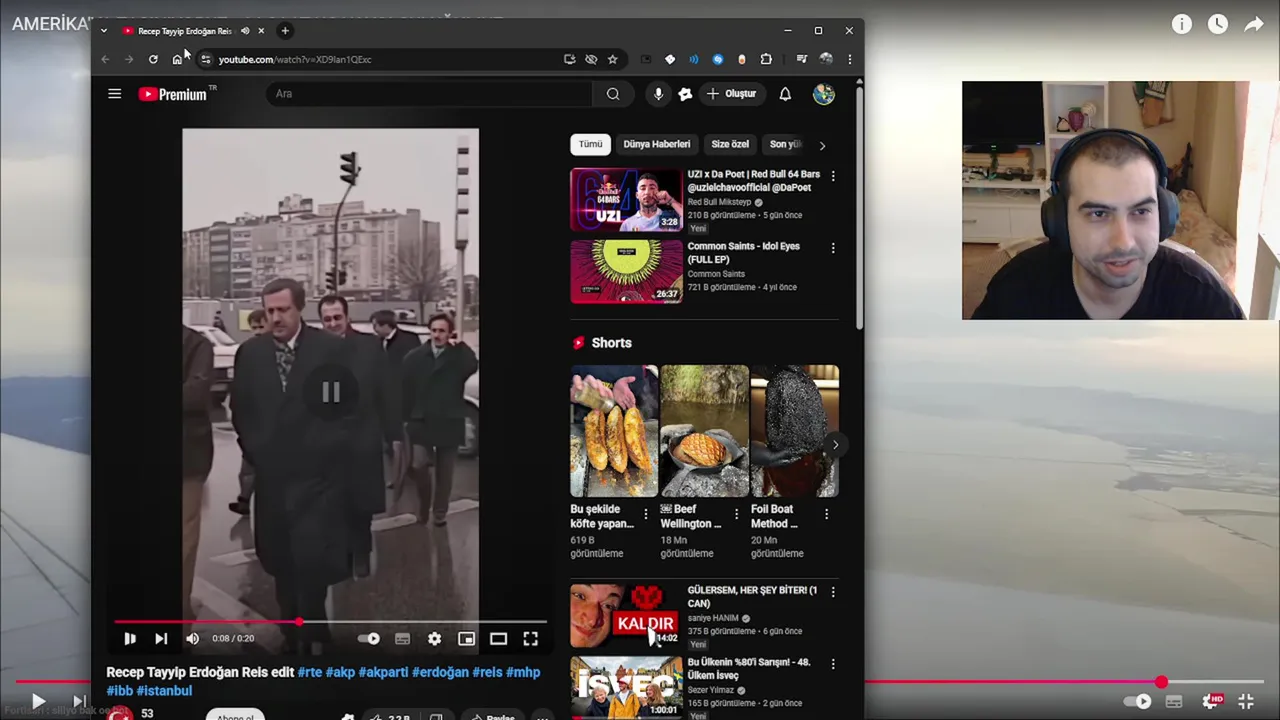The image size is (1280, 720).
Task: Bookmark this page with the star
Action: click(612, 59)
